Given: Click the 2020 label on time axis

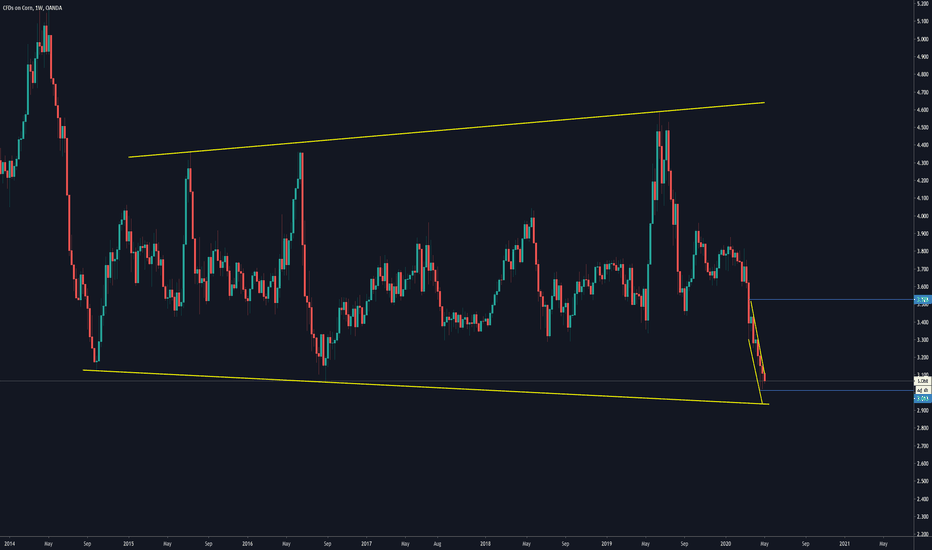Looking at the screenshot, I should point(725,543).
